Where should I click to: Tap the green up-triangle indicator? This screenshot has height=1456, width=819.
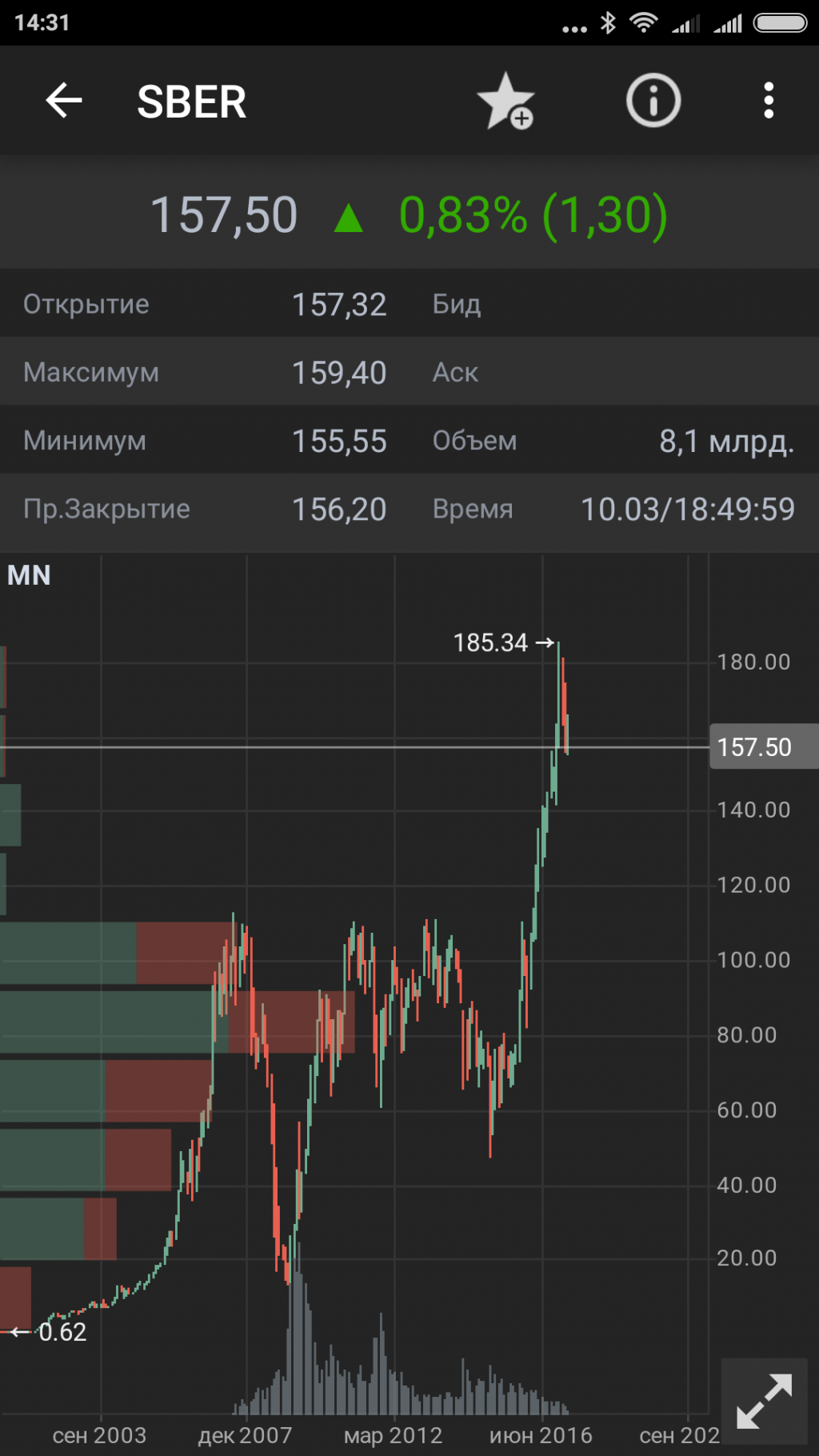[349, 218]
